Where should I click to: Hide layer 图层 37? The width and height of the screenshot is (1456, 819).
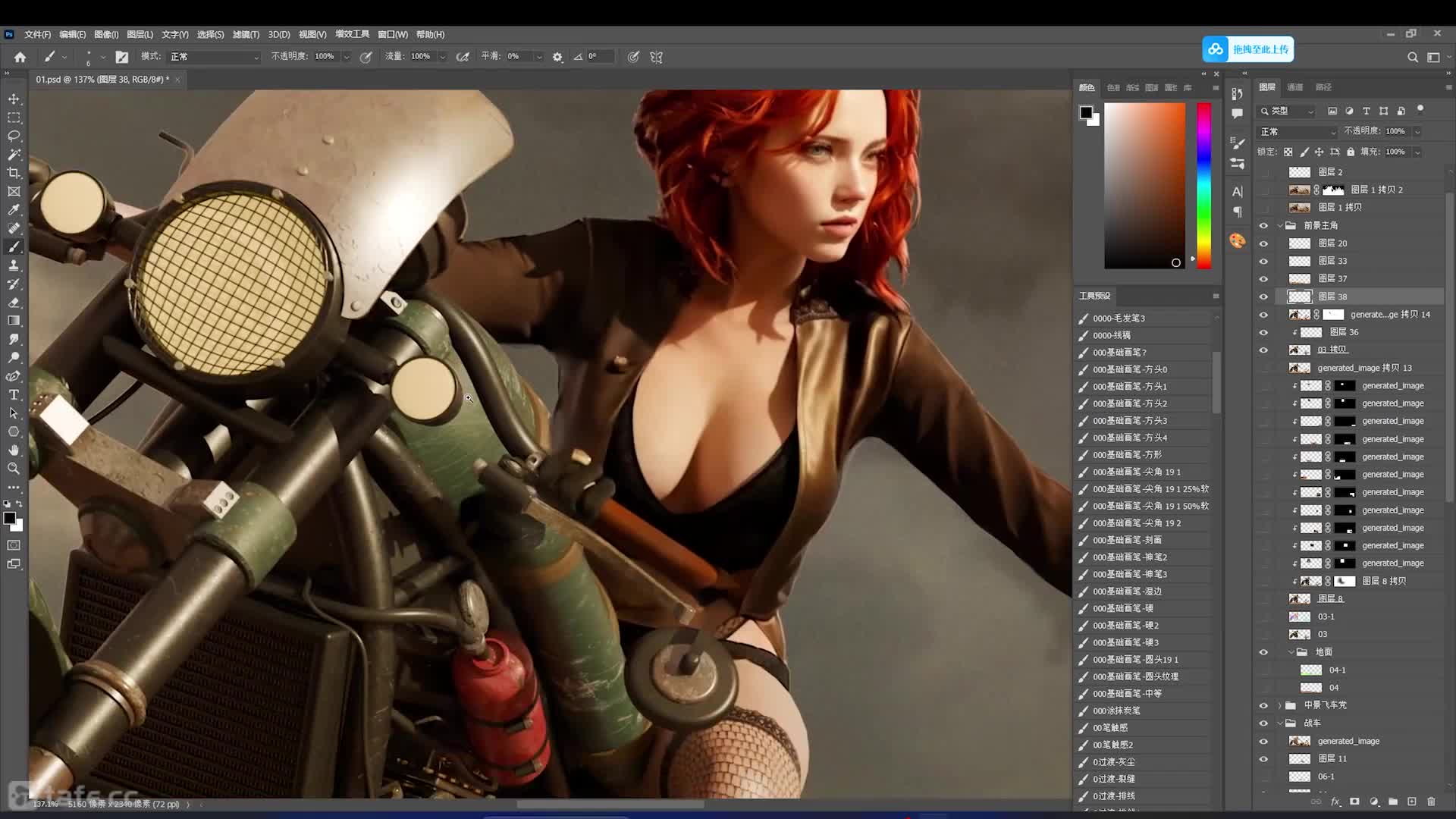tap(1263, 279)
